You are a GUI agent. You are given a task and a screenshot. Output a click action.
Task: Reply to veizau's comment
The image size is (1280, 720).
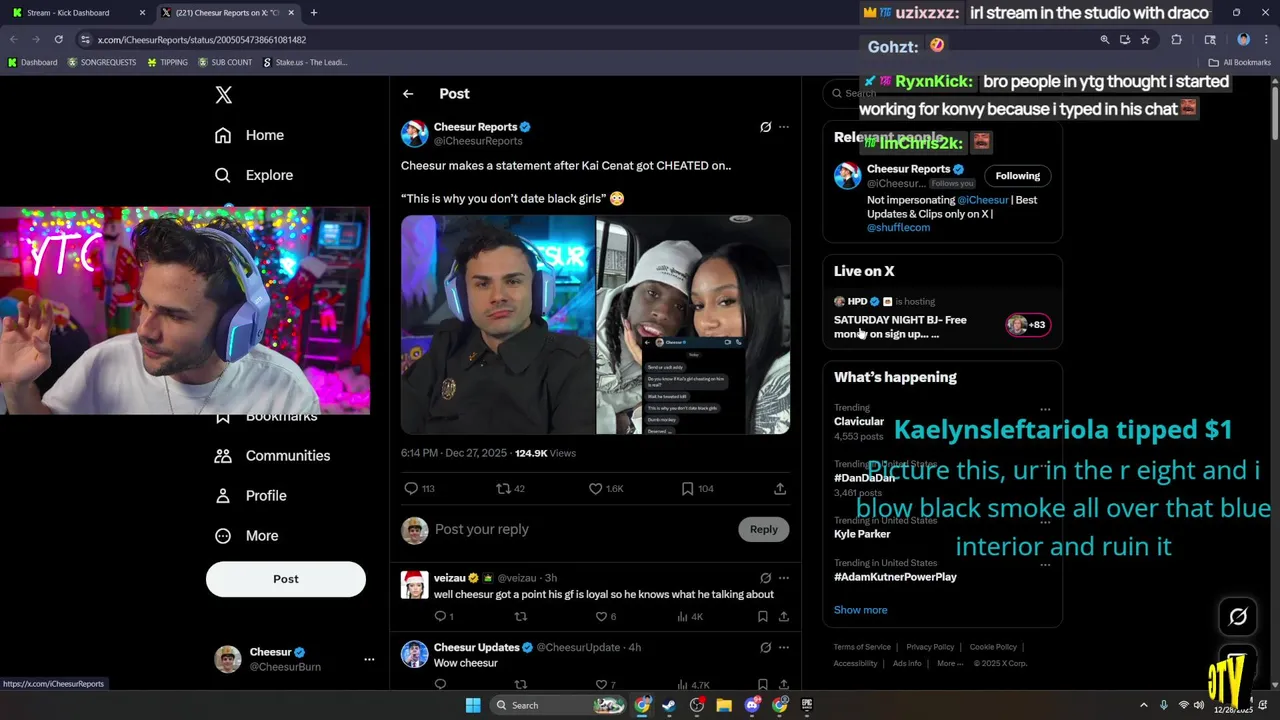coord(443,617)
